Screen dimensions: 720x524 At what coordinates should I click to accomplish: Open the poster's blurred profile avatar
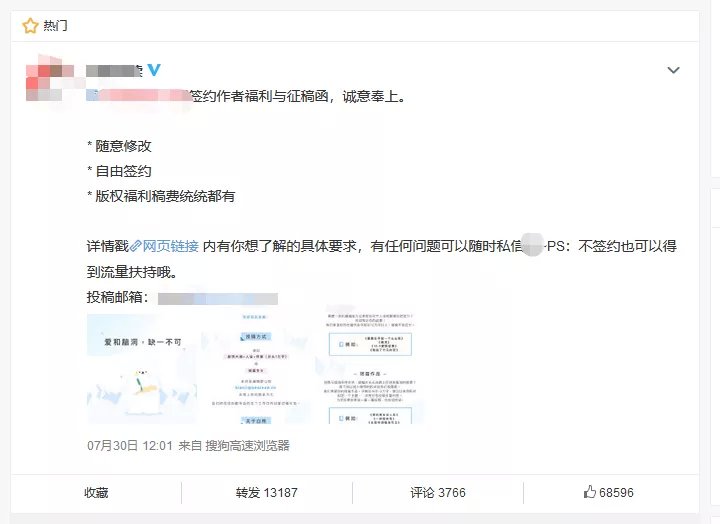pos(48,80)
